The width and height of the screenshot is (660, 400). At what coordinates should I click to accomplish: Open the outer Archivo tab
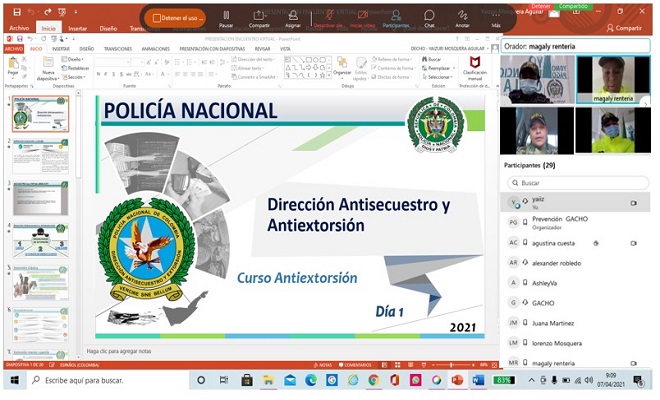point(19,28)
